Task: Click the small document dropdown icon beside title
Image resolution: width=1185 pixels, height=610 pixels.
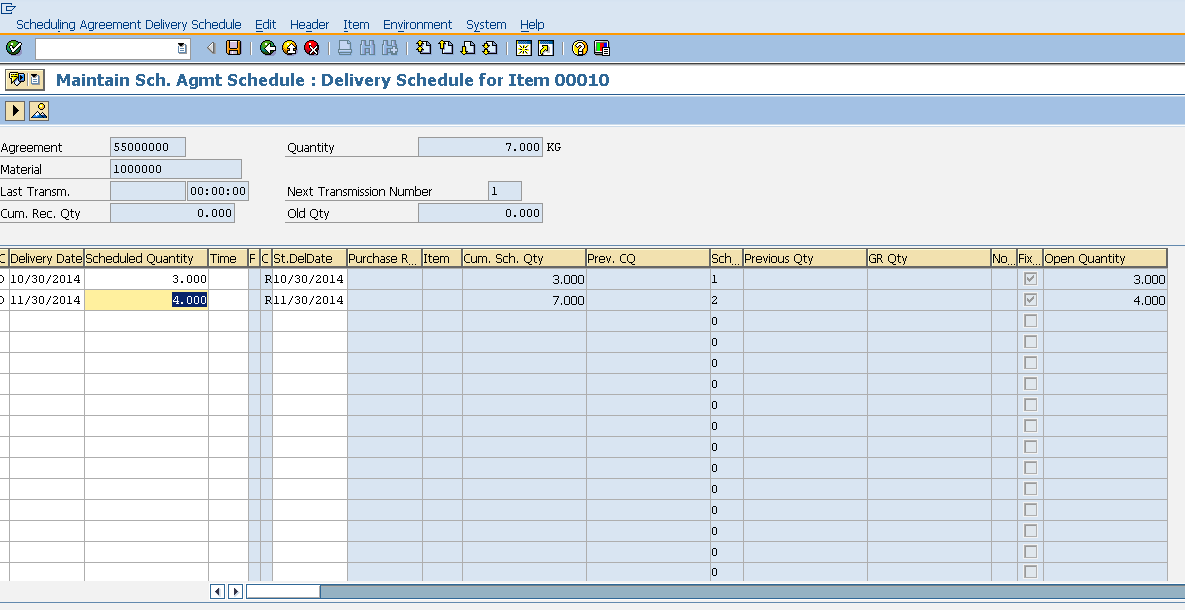Action: point(35,79)
